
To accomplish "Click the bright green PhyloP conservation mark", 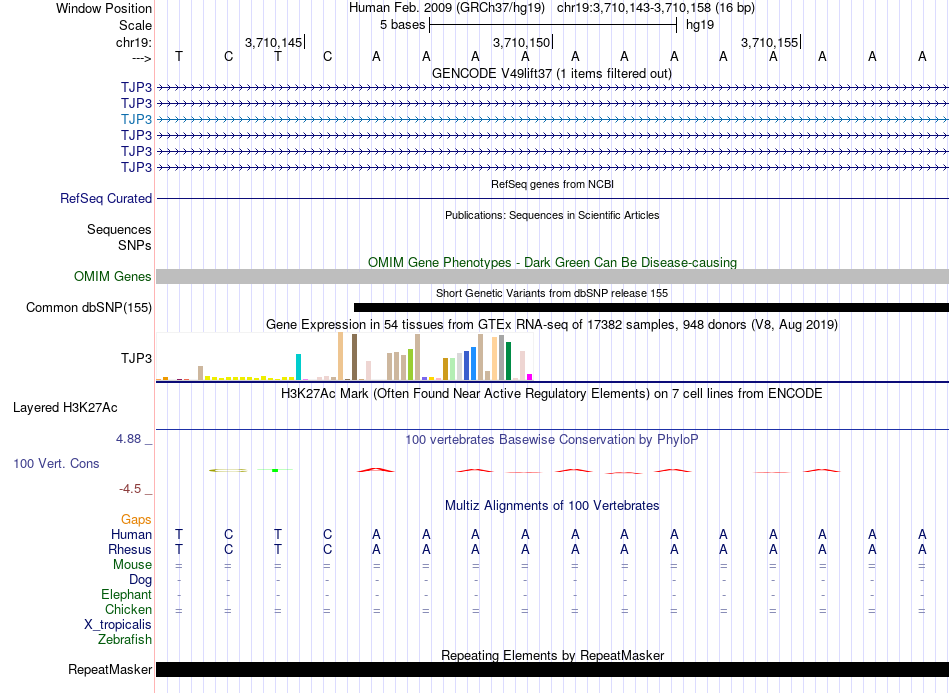I will (275, 470).
